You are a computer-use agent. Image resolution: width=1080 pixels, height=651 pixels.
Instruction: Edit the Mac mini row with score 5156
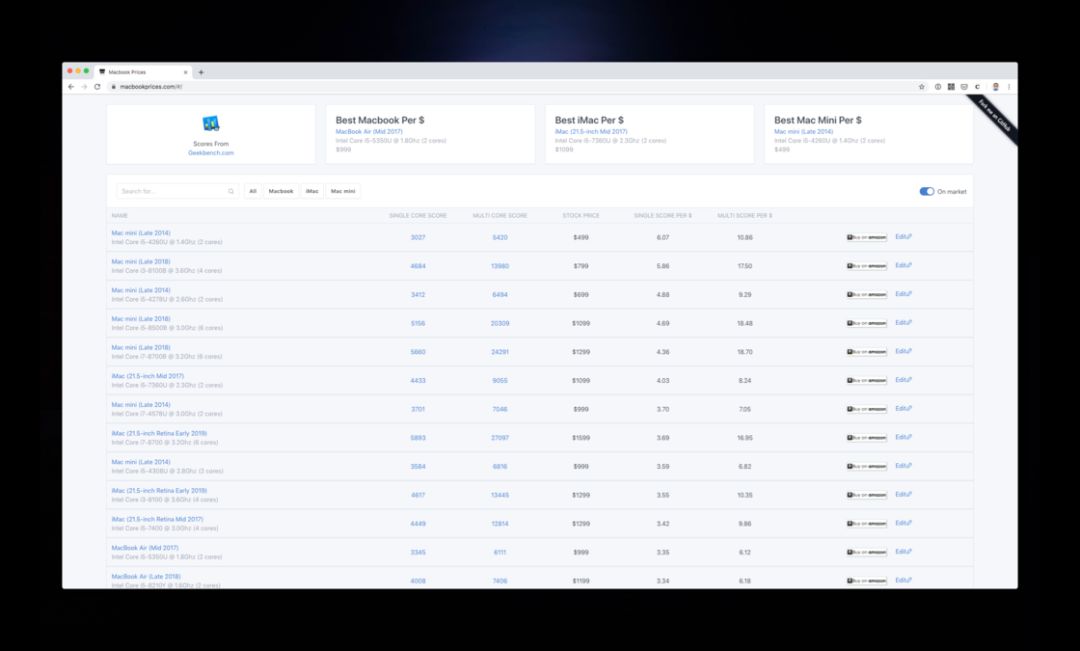point(903,322)
